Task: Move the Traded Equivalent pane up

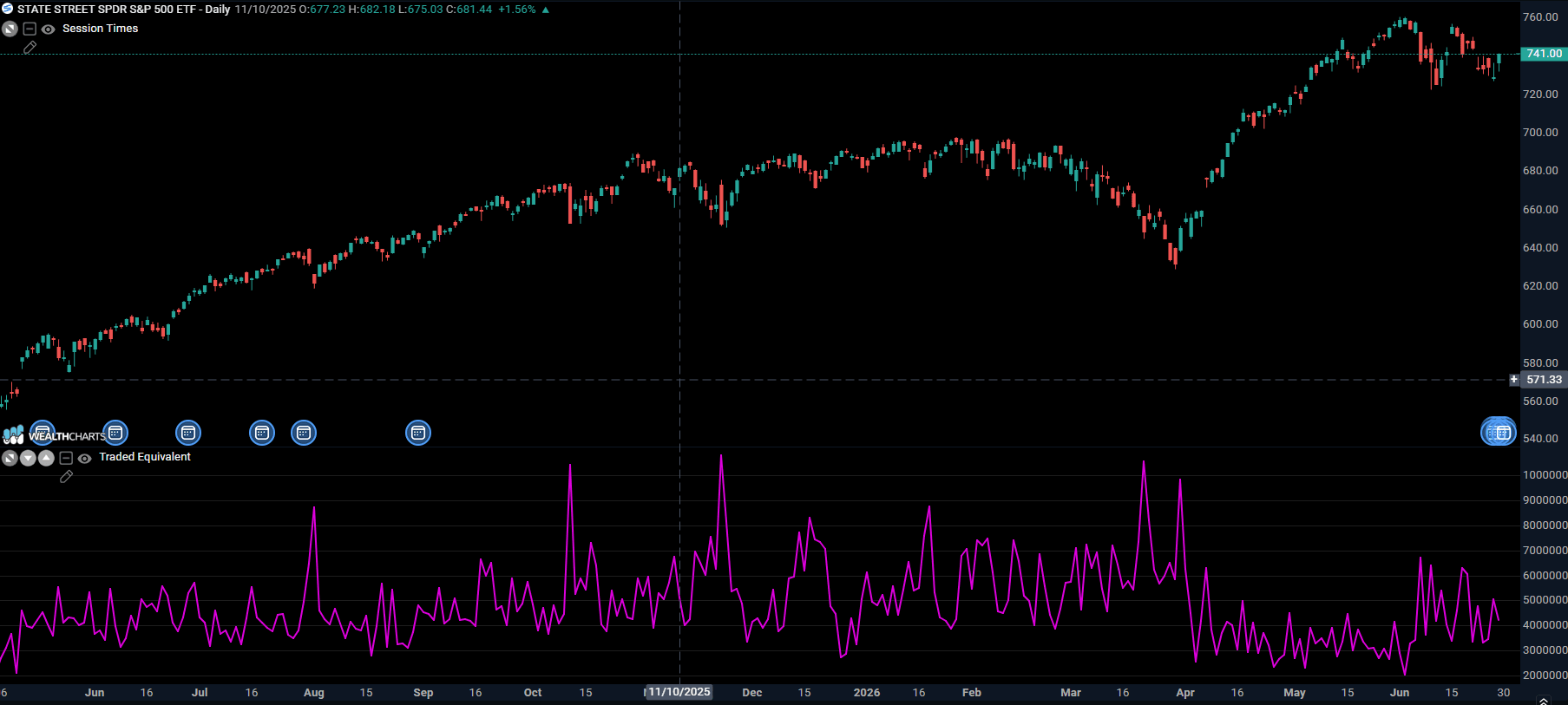Action: [46, 458]
